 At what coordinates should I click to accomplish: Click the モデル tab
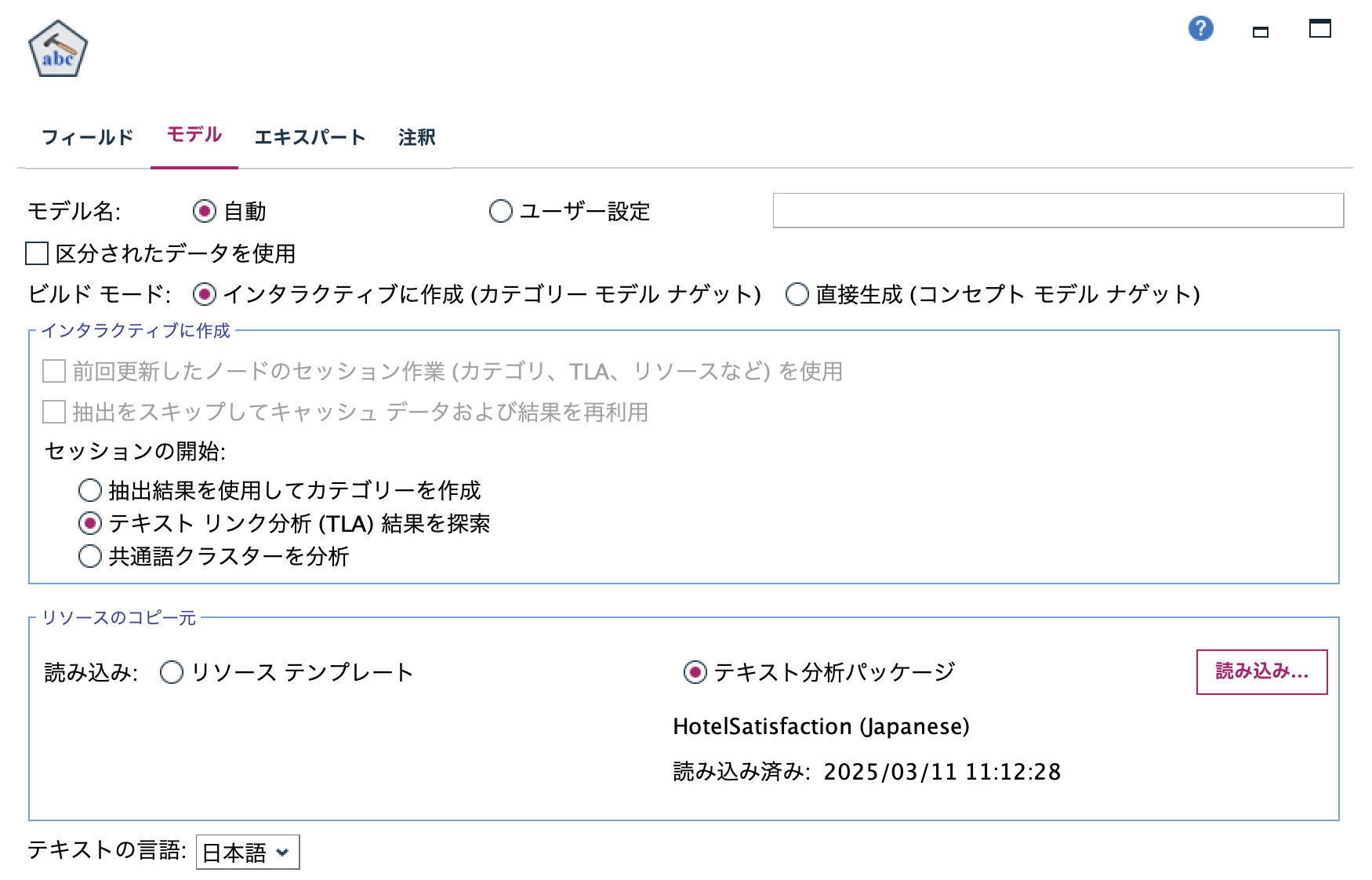[193, 135]
